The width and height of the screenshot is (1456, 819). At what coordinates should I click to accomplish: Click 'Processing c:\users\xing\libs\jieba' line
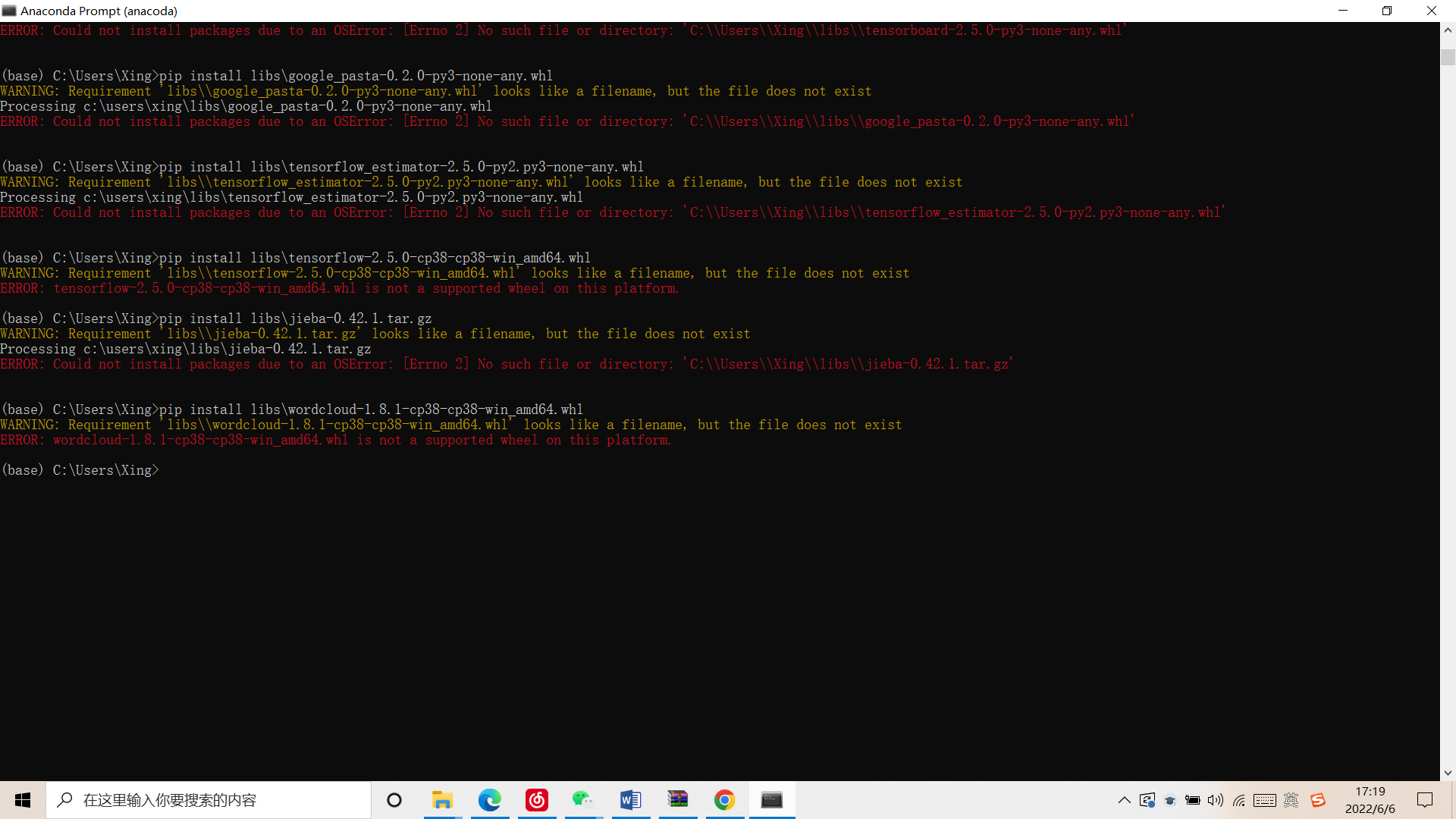(x=186, y=349)
